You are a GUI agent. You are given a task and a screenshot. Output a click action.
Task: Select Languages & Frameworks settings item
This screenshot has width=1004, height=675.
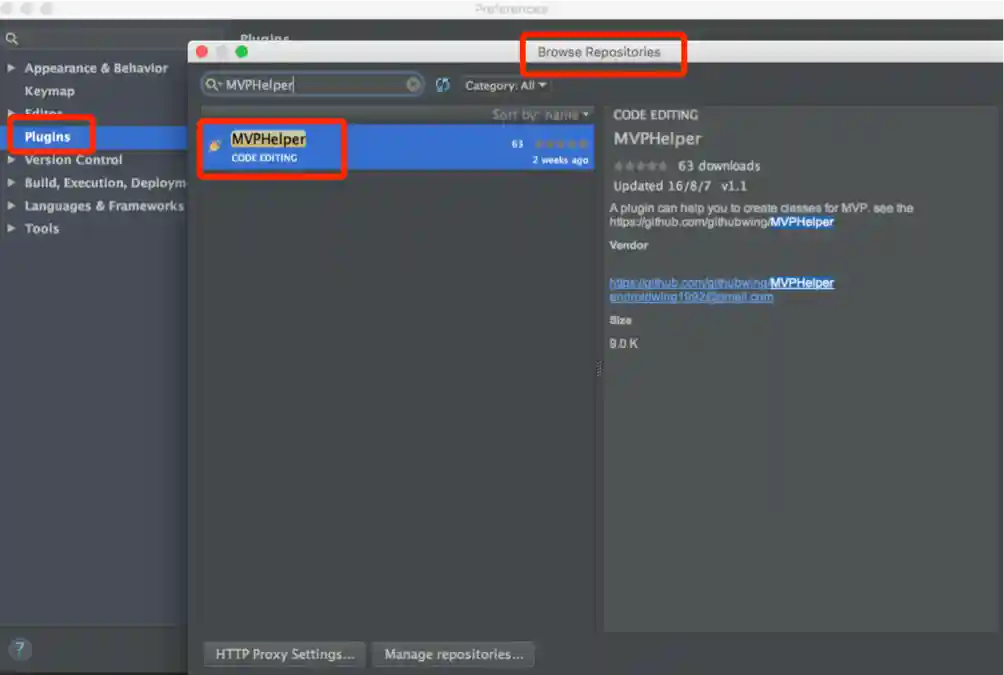[104, 206]
